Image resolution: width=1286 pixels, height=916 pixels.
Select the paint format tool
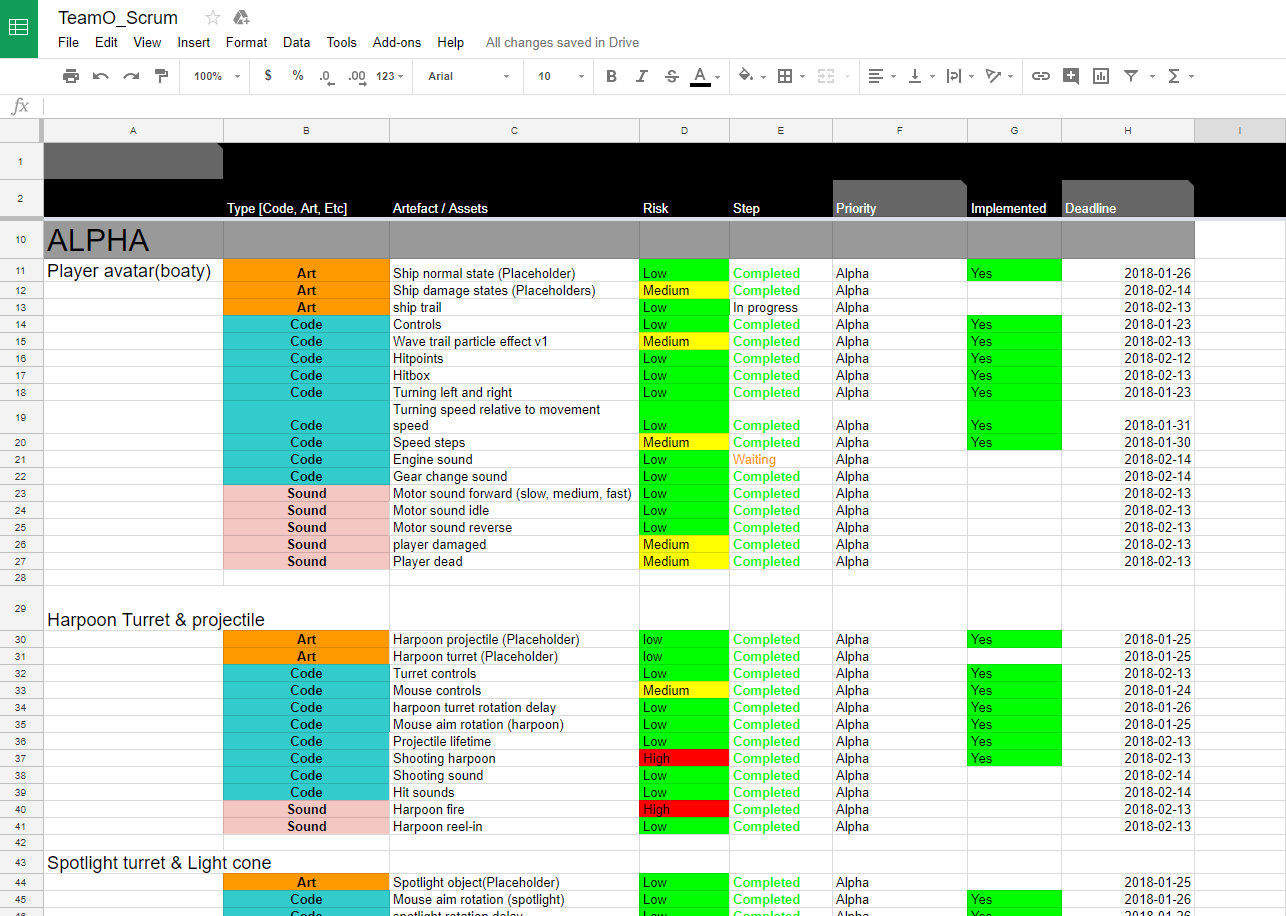click(x=161, y=76)
